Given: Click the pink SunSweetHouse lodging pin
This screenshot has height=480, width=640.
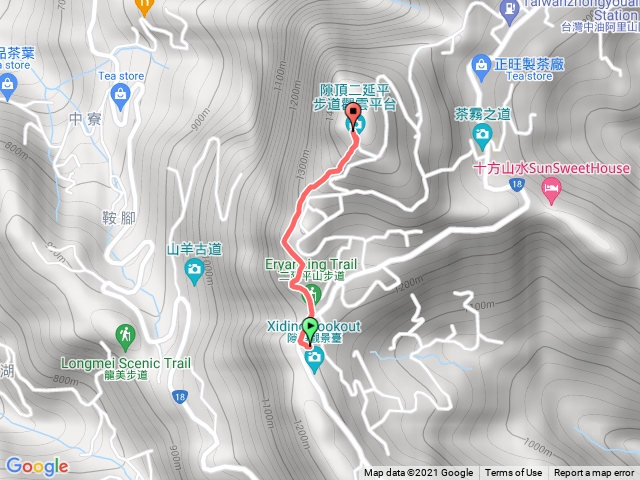Looking at the screenshot, I should 551,191.
